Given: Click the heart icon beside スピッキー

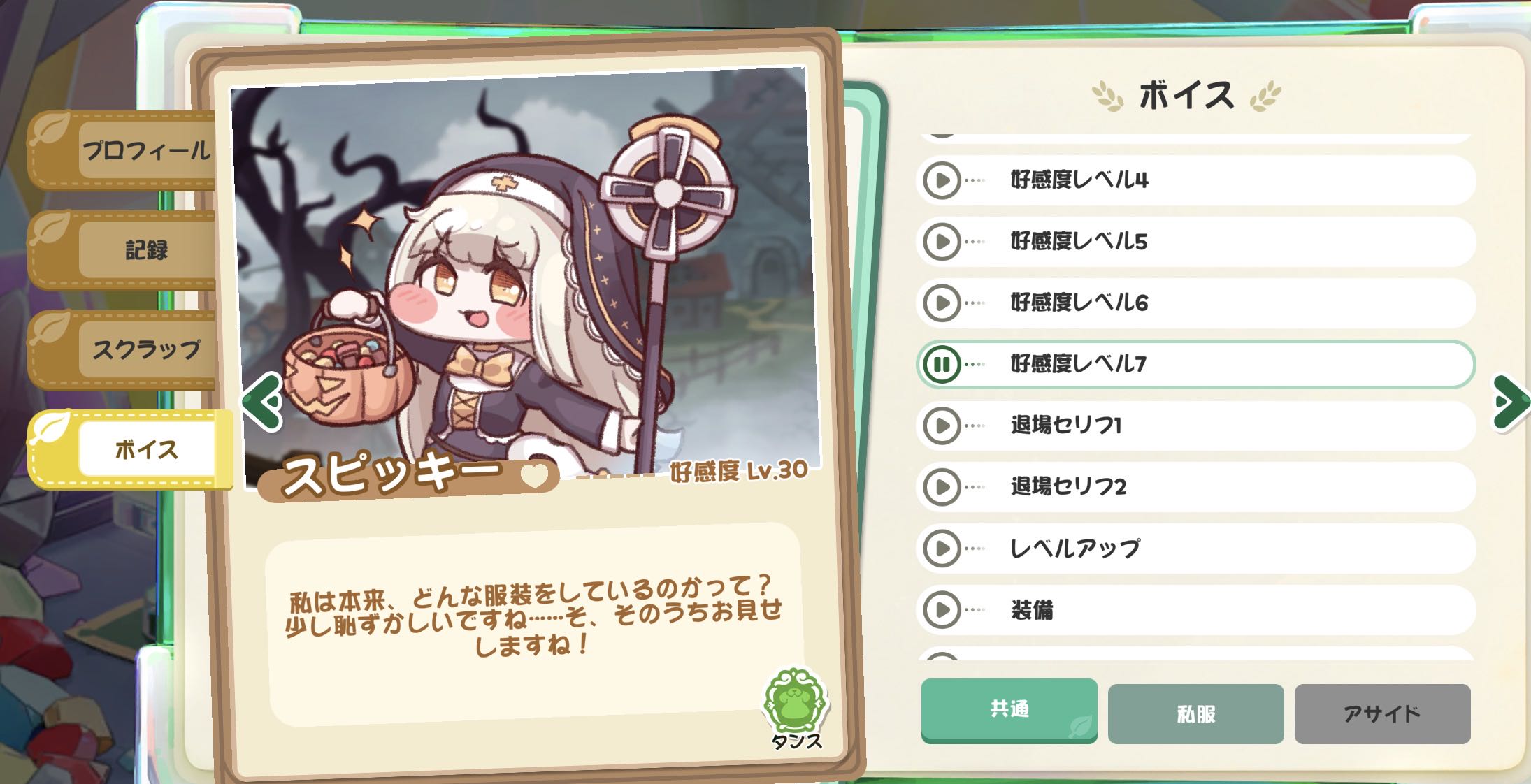Looking at the screenshot, I should tap(535, 476).
